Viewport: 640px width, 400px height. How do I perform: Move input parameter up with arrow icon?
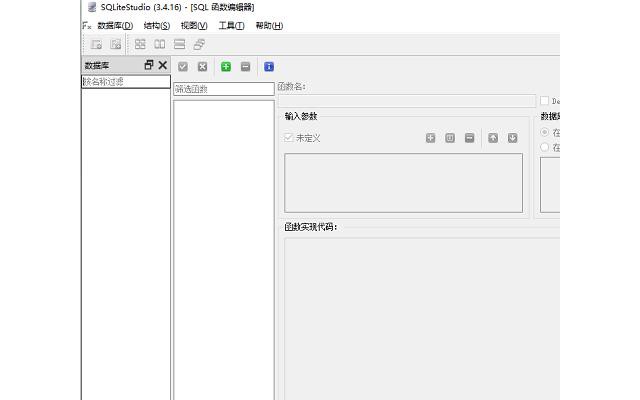pos(493,138)
